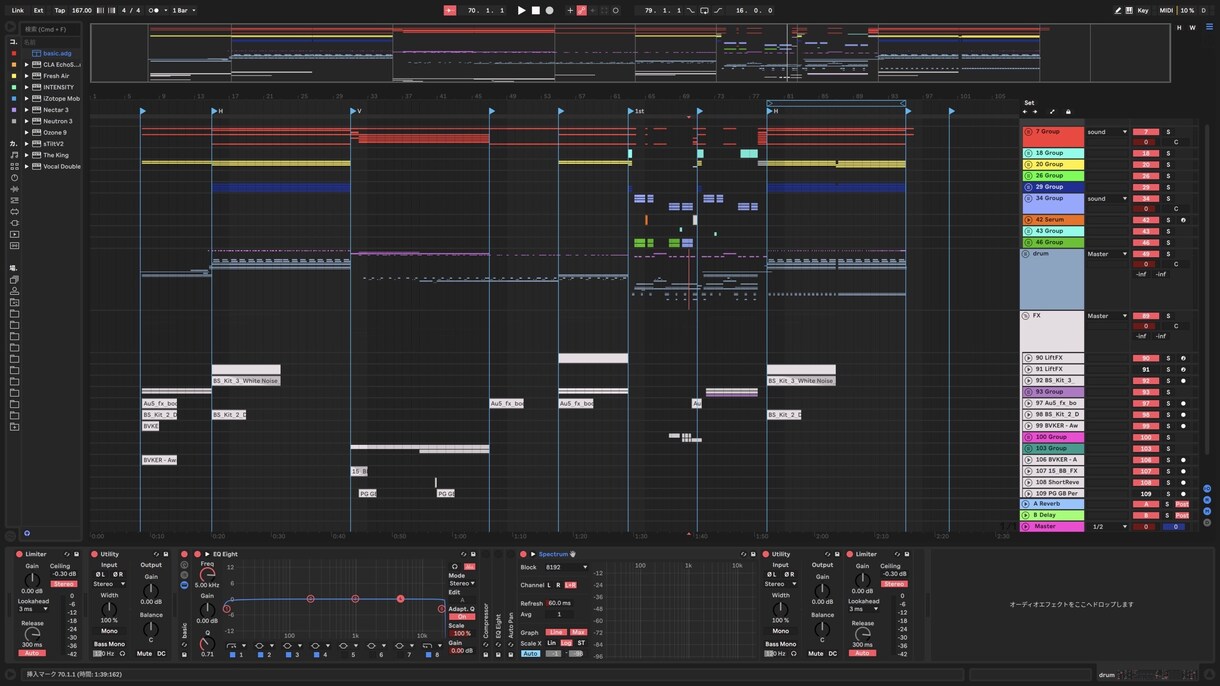Open the MIDI Effects browser category

14,200
